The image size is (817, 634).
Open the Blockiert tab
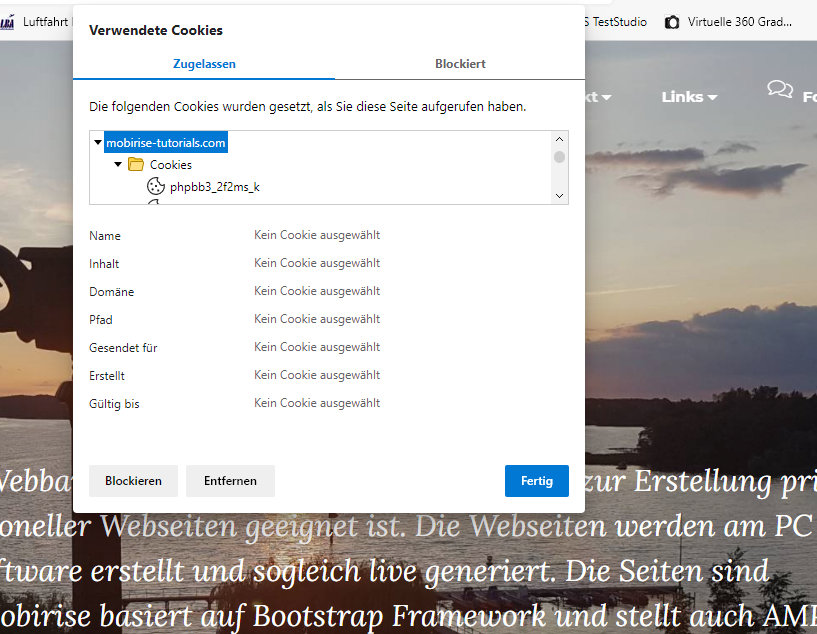(460, 64)
